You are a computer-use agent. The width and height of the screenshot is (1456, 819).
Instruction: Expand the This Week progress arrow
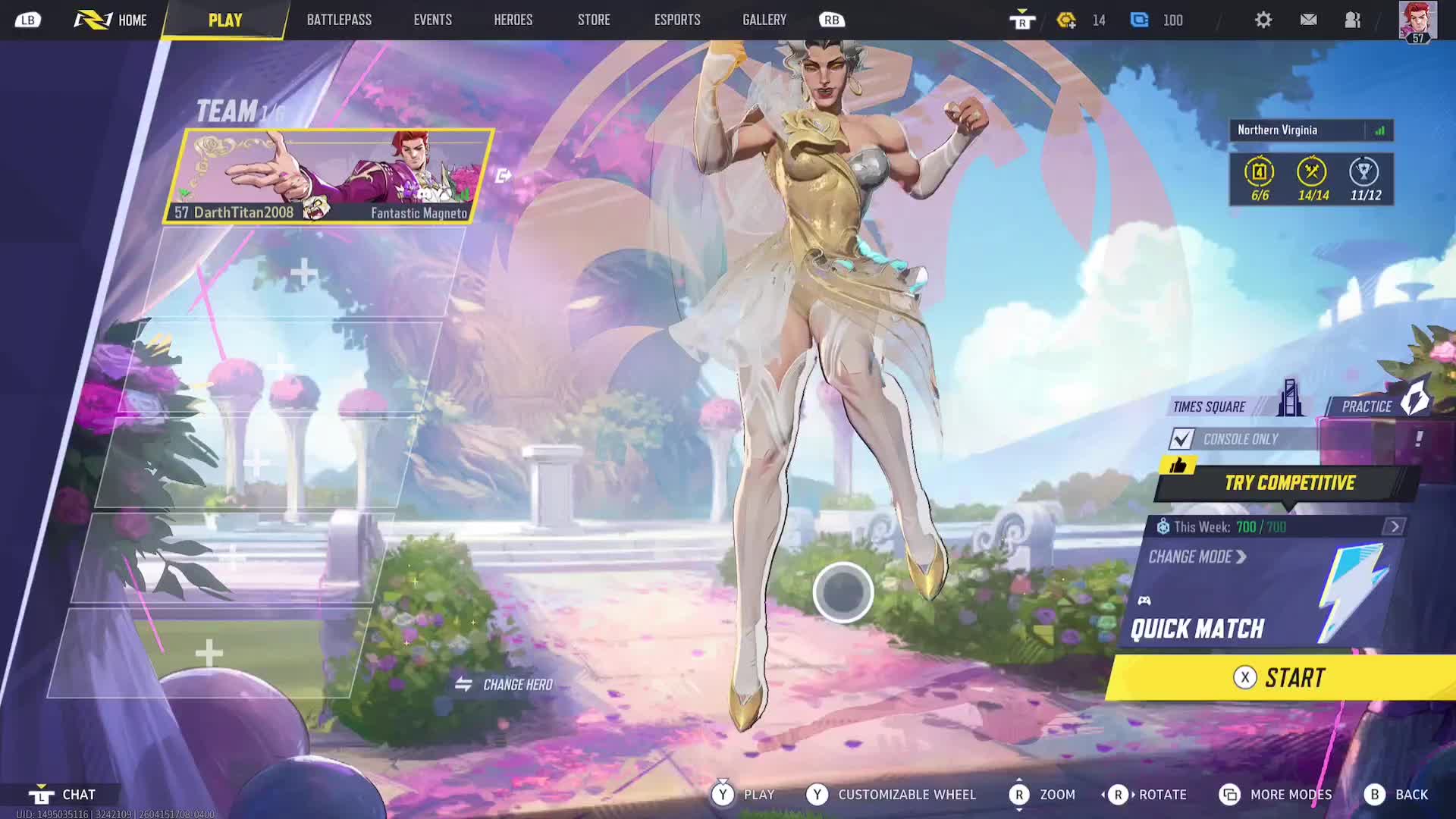[1394, 527]
